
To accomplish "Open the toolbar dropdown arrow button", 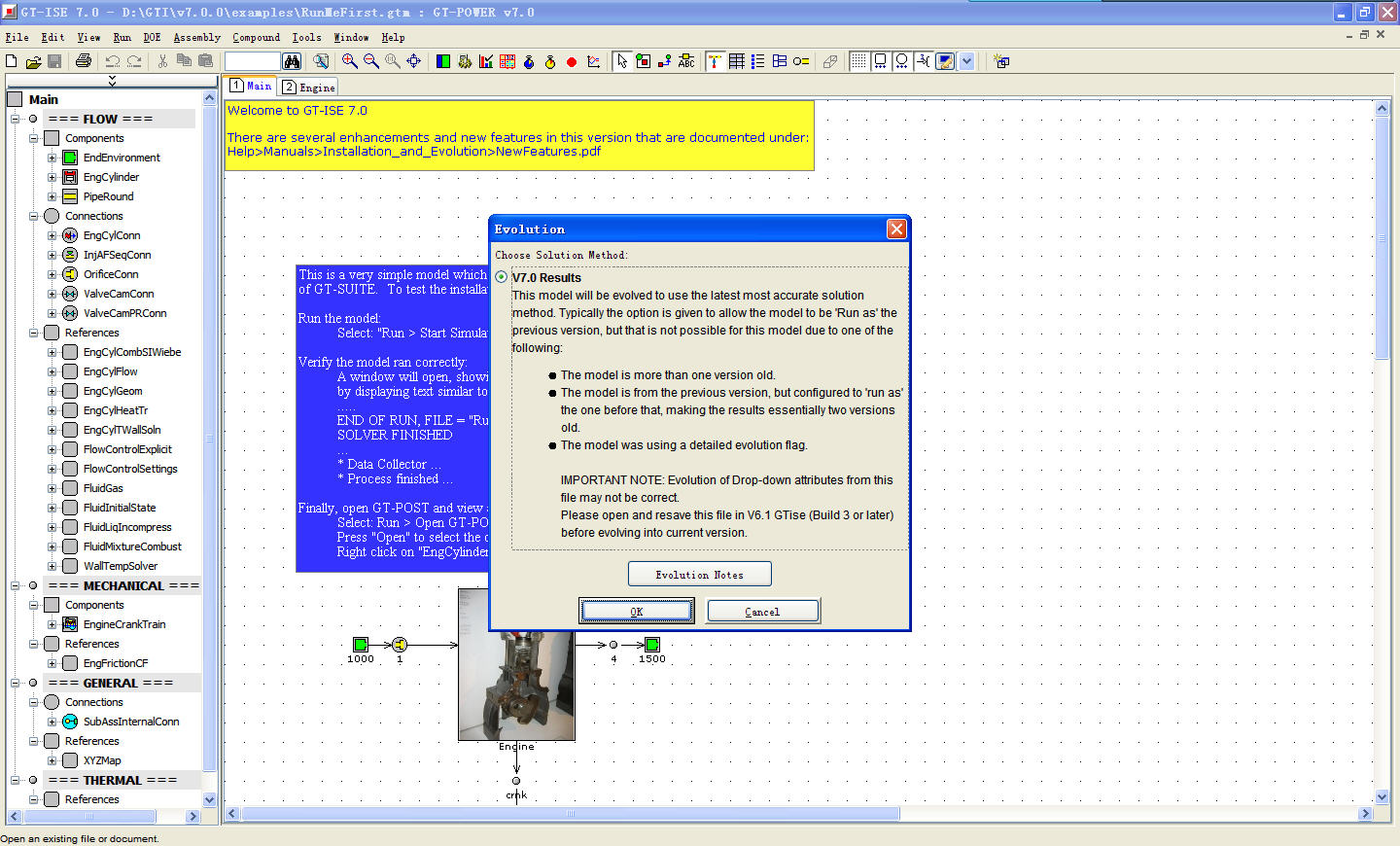I will tap(966, 61).
